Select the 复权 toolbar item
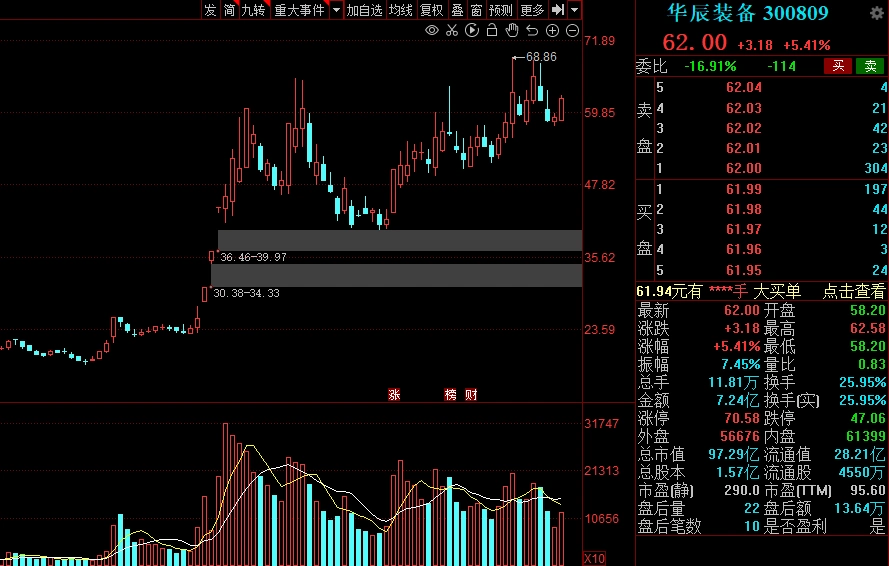This screenshot has width=889, height=566. pyautogui.click(x=431, y=10)
